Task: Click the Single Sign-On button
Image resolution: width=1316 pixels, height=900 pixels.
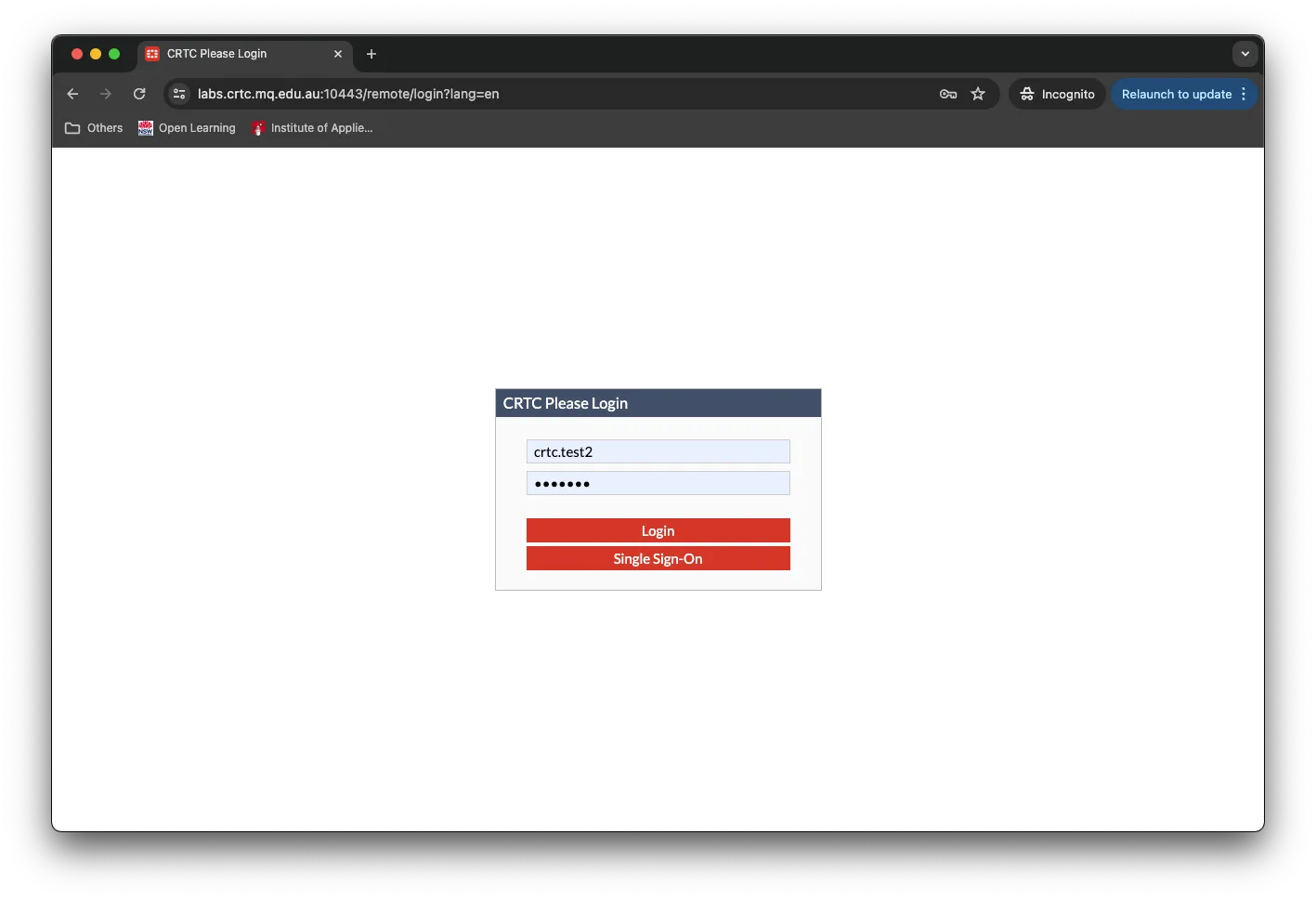Action: [x=658, y=558]
